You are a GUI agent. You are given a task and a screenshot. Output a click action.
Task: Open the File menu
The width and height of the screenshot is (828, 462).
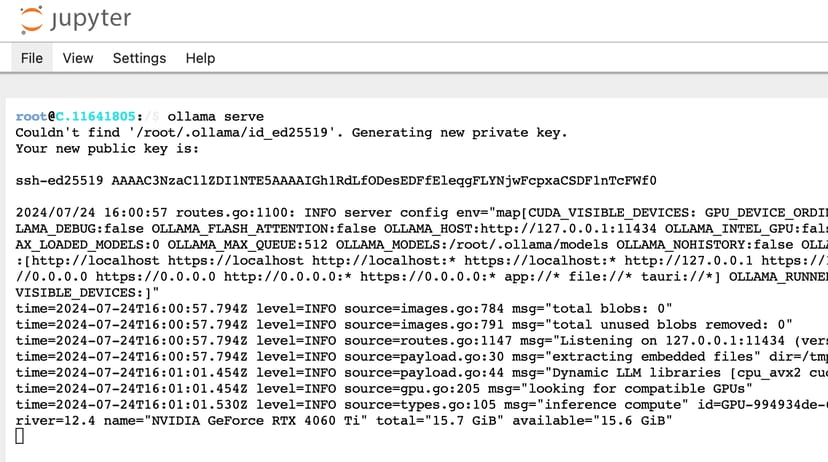(32, 58)
